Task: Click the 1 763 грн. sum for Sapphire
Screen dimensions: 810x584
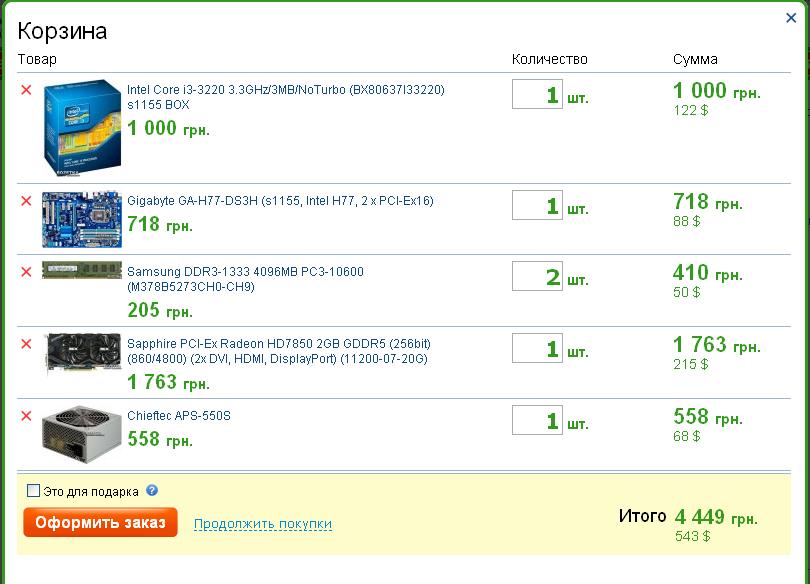Action: point(717,345)
